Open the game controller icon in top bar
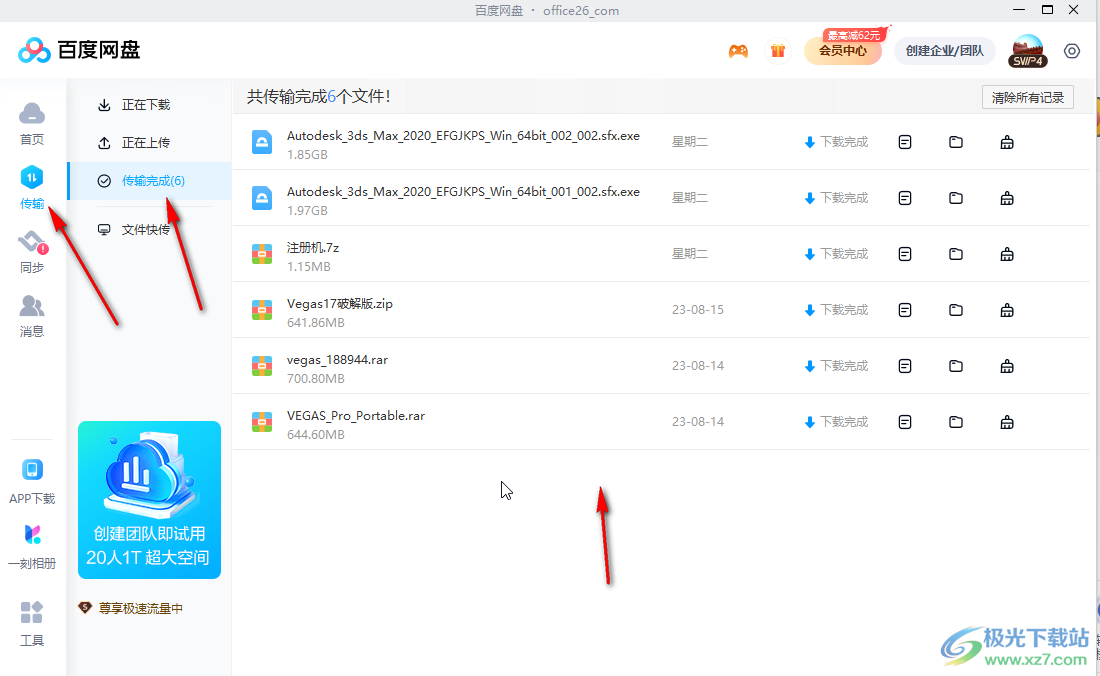Viewport: 1100px width, 676px height. (x=738, y=50)
